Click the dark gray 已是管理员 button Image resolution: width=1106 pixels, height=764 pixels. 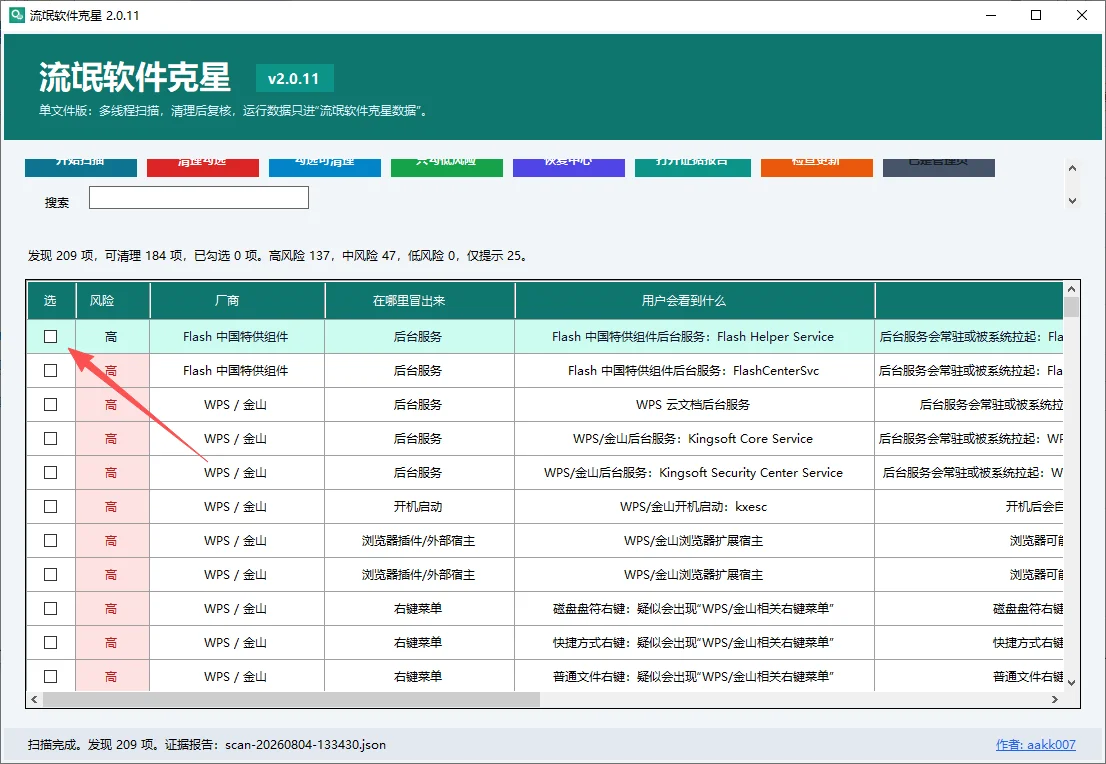click(x=939, y=167)
